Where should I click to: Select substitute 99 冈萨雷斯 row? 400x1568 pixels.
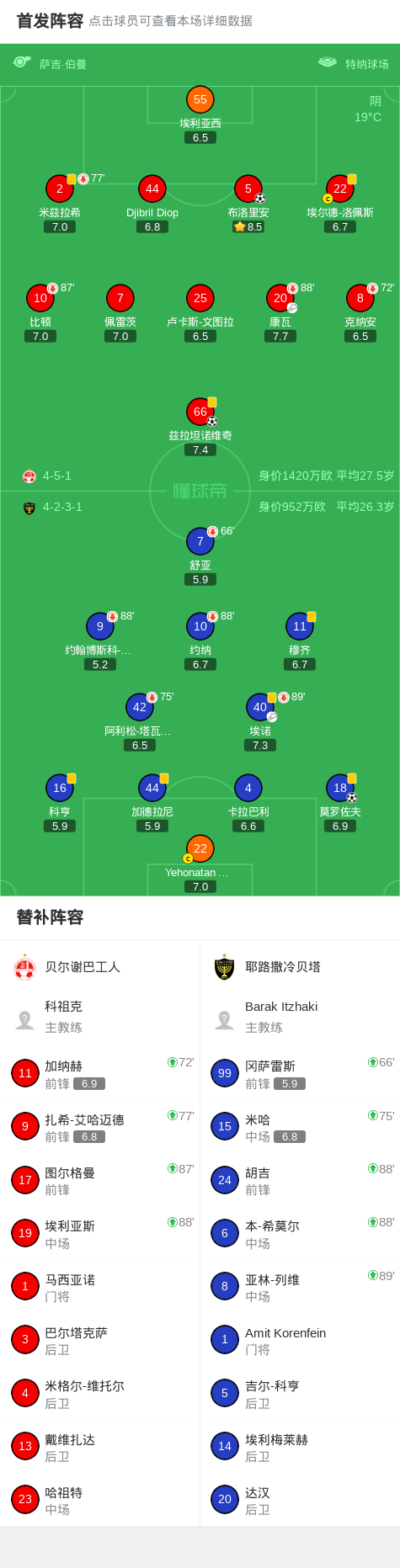(300, 1074)
